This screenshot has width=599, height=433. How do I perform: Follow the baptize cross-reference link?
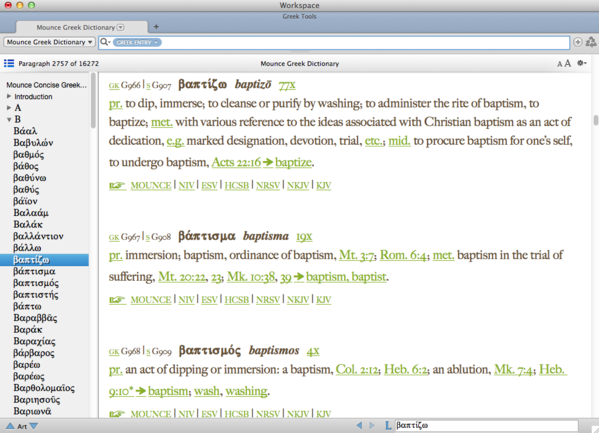pyautogui.click(x=293, y=162)
